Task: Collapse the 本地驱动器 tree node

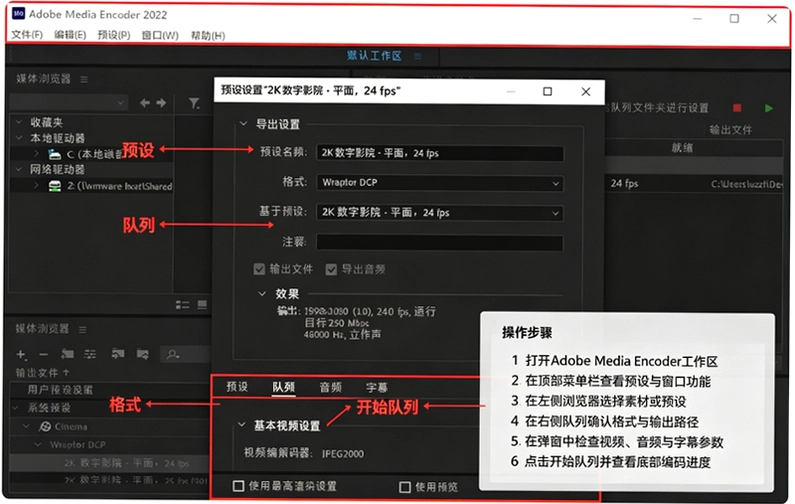Action: coord(19,137)
